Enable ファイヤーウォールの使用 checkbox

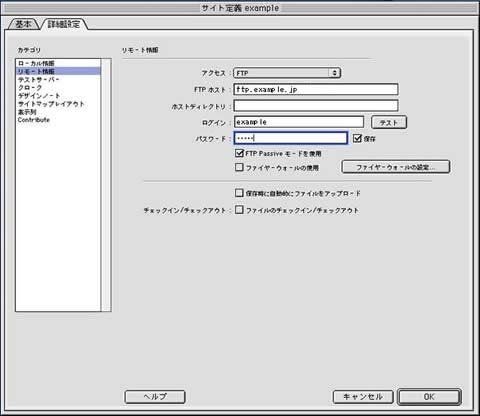click(x=239, y=167)
